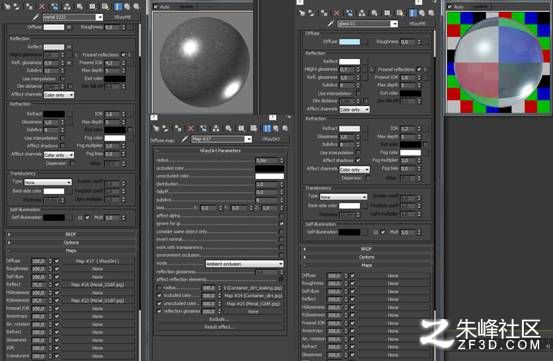The width and height of the screenshot is (553, 361).
Task: Toggle the 'ignore for gi' checkbox in VRayDirt
Action: tap(281, 224)
